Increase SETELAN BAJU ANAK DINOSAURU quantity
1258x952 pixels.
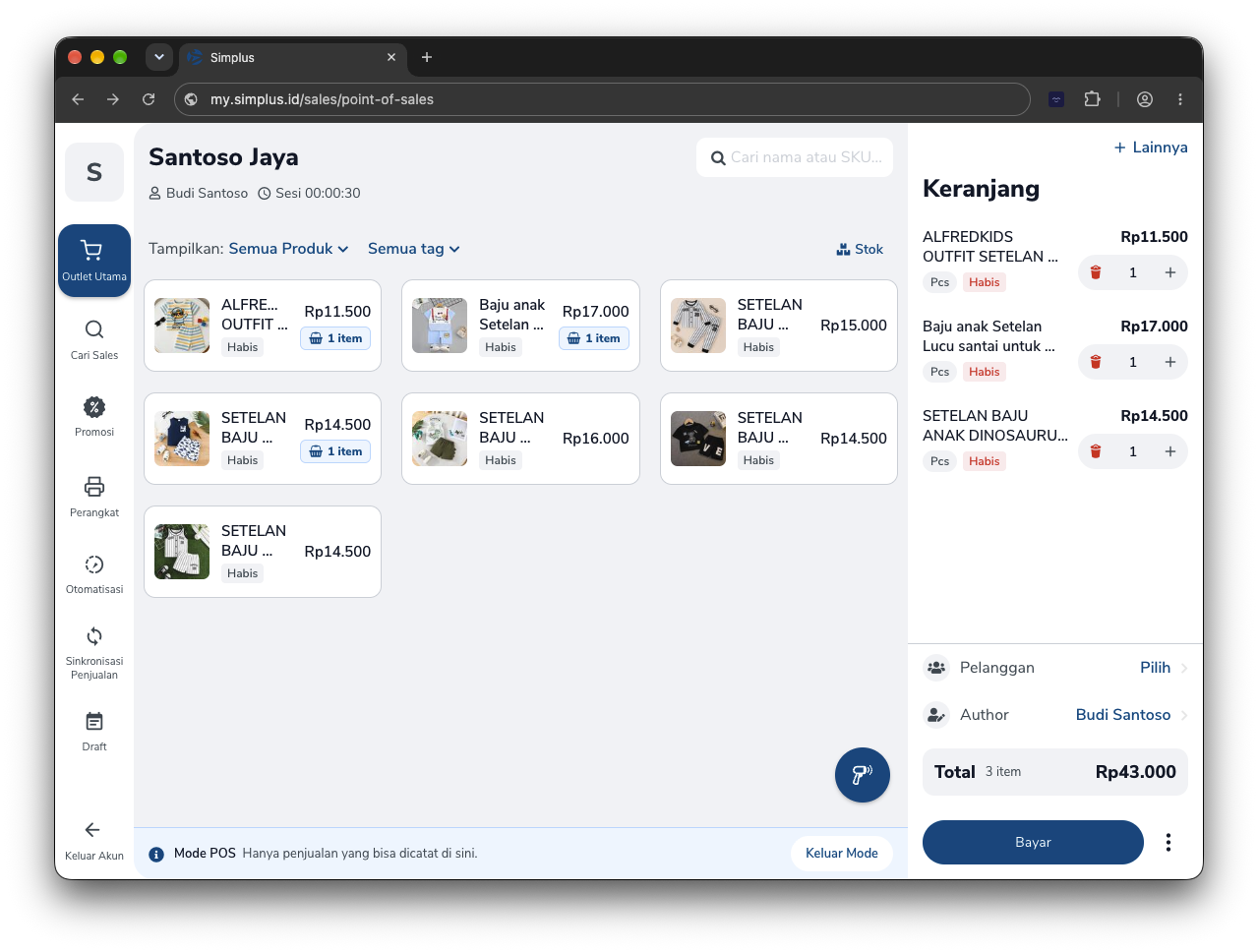(1170, 451)
